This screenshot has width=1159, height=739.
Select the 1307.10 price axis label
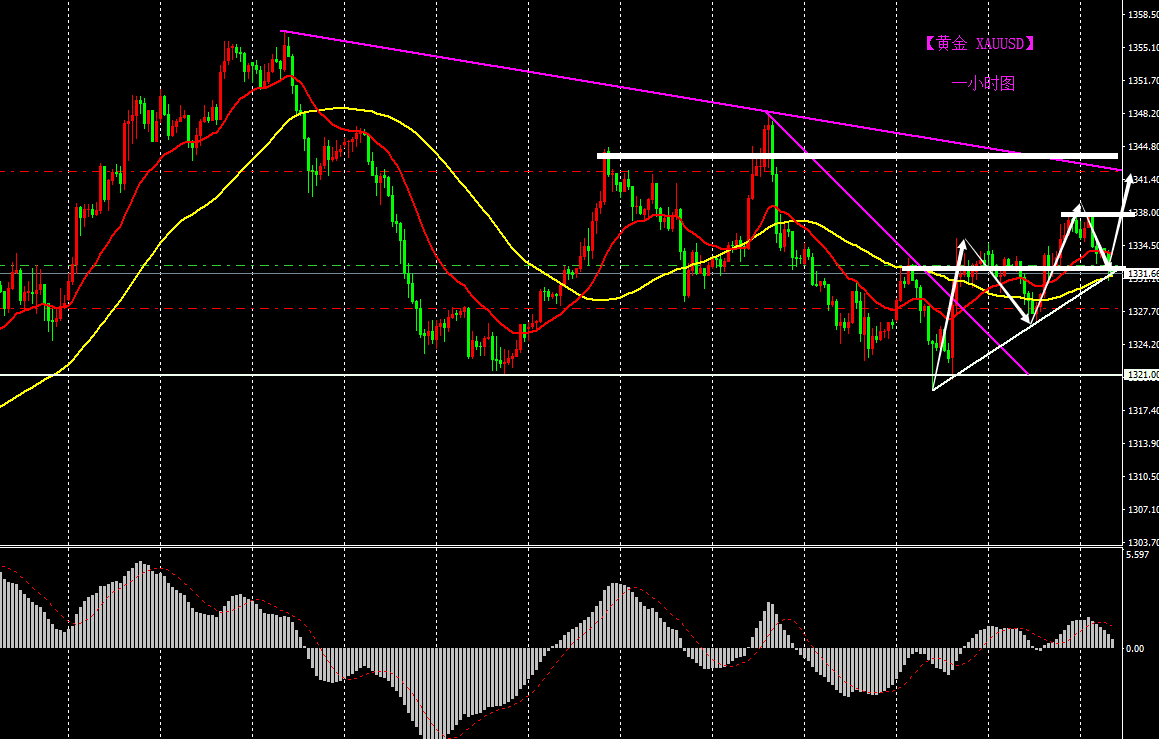(1143, 509)
